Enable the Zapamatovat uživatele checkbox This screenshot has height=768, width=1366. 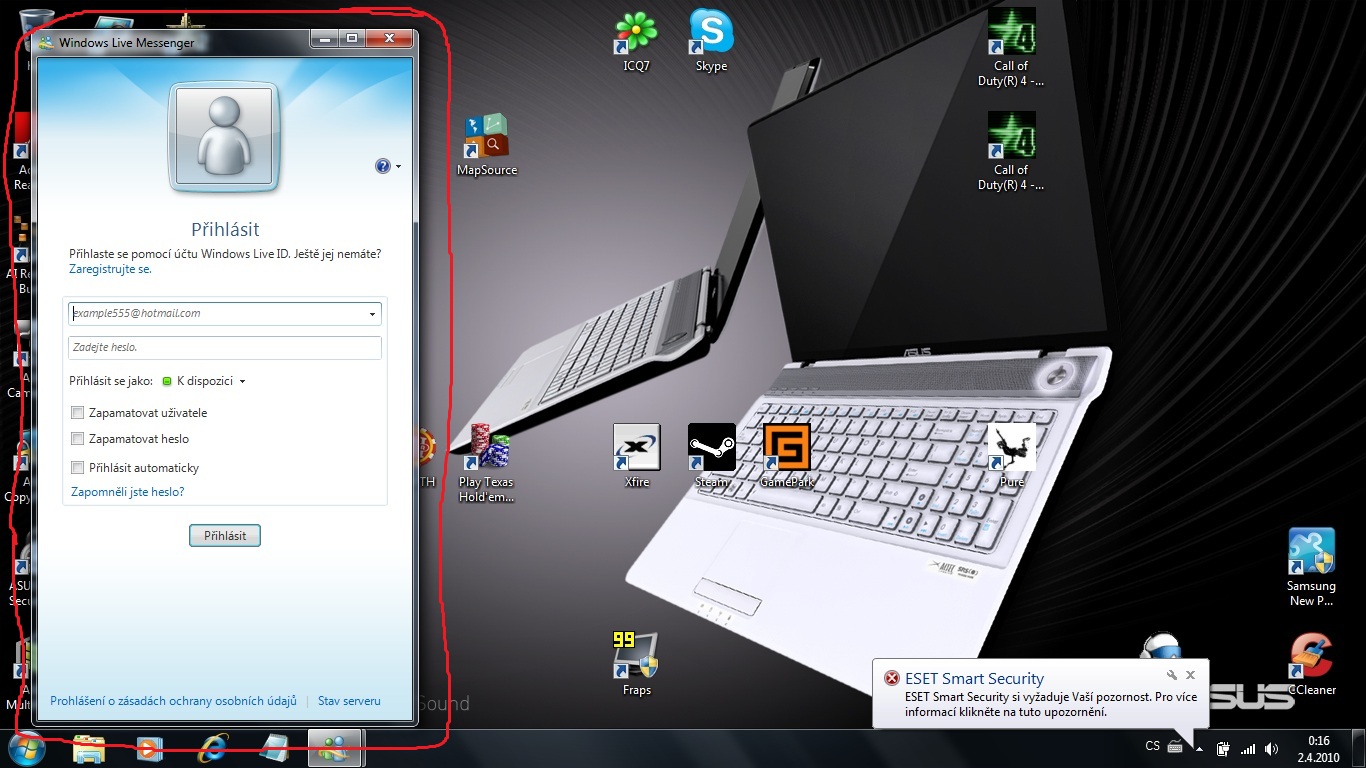click(78, 413)
